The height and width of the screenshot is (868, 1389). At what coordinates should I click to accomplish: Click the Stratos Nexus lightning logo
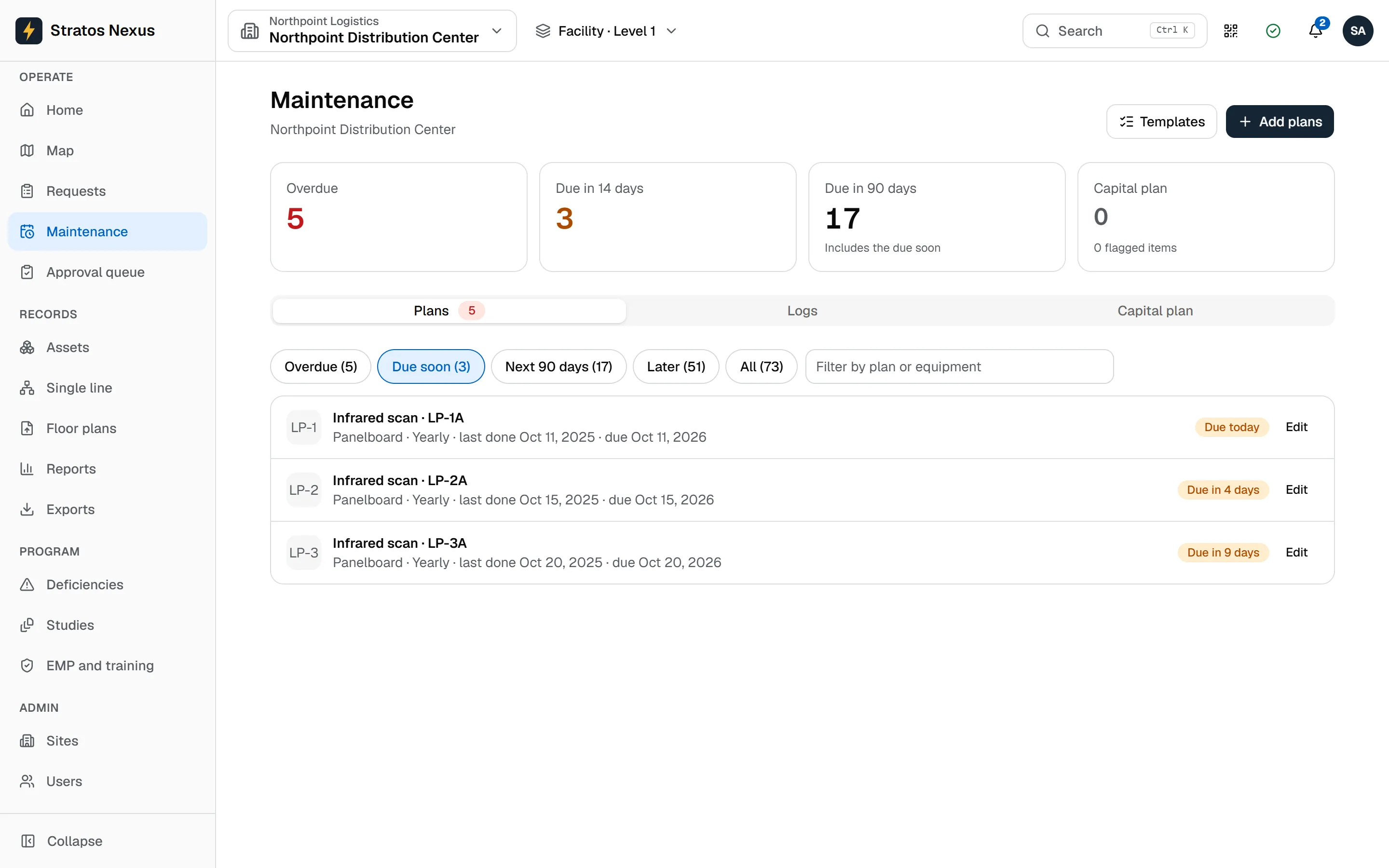[x=29, y=30]
